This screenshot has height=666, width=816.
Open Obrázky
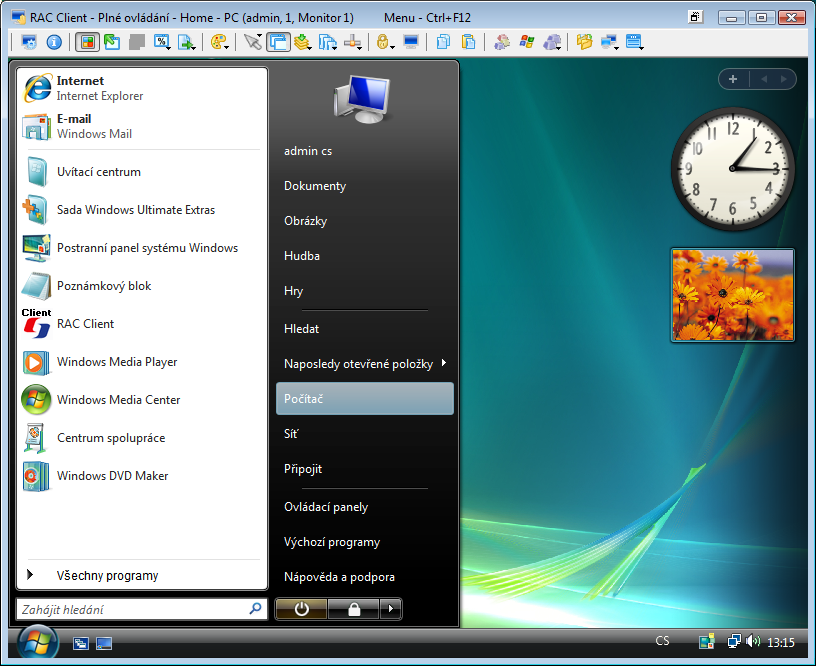tap(364, 221)
